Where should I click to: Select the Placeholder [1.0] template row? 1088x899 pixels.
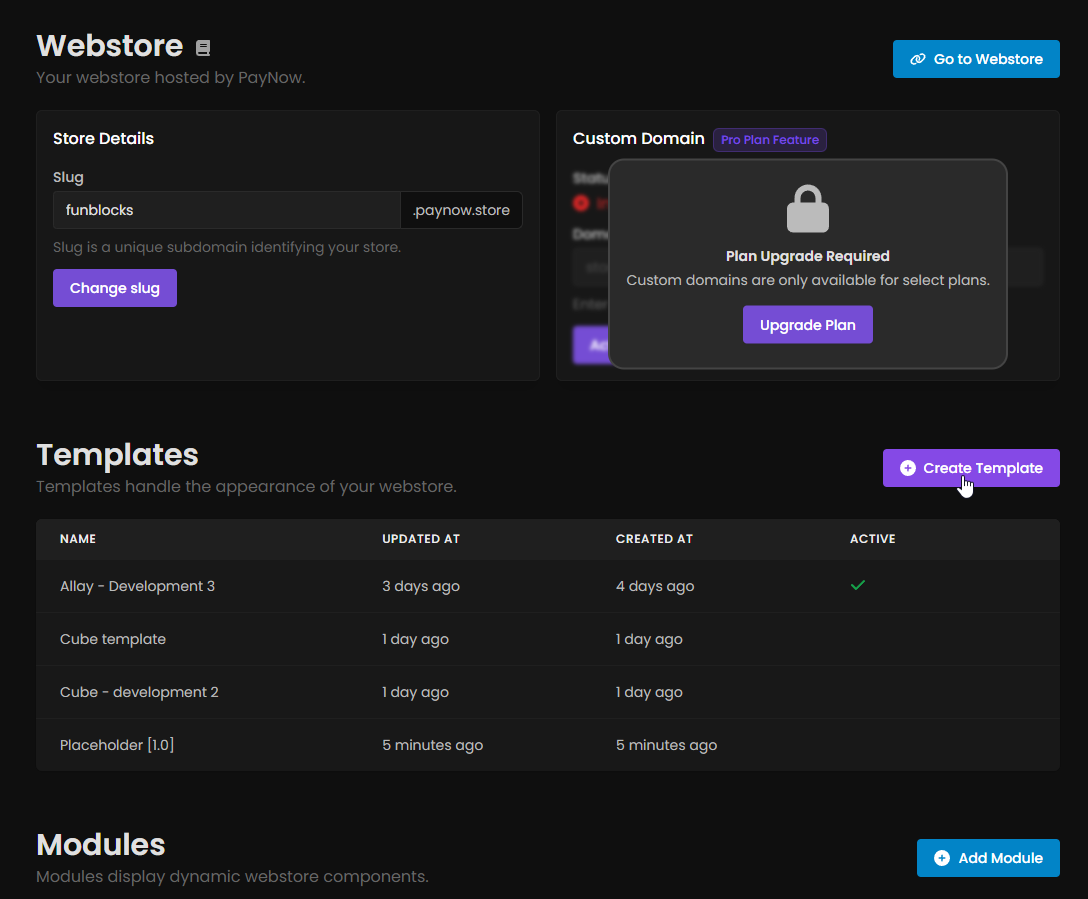117,745
